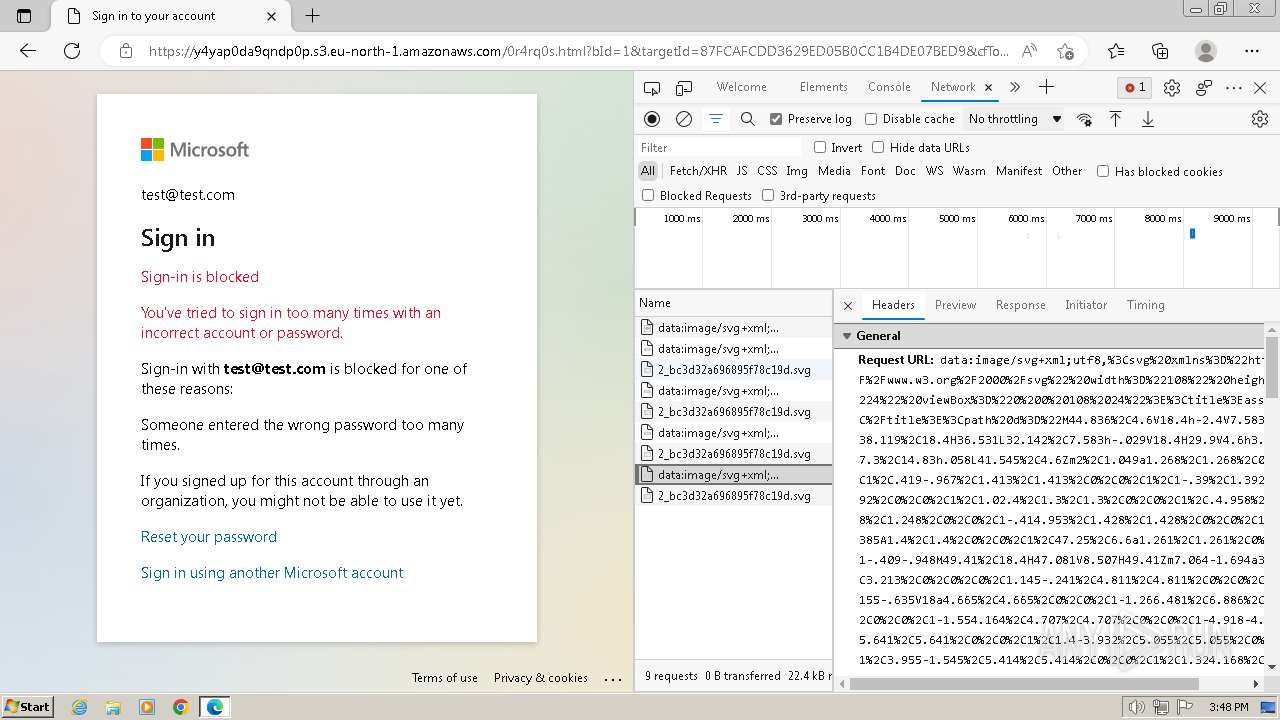Open the Windows Start menu
The image size is (1280, 720).
click(27, 707)
